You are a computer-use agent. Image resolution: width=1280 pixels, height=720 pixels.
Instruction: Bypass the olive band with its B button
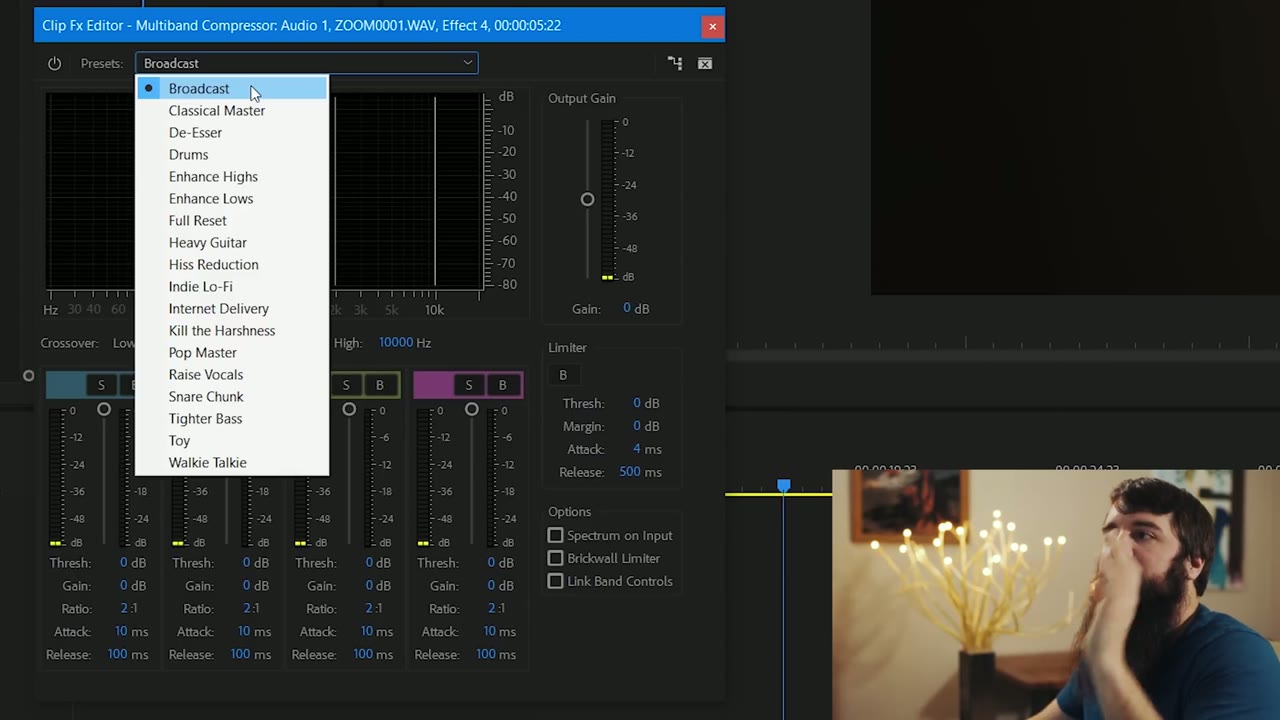379,385
